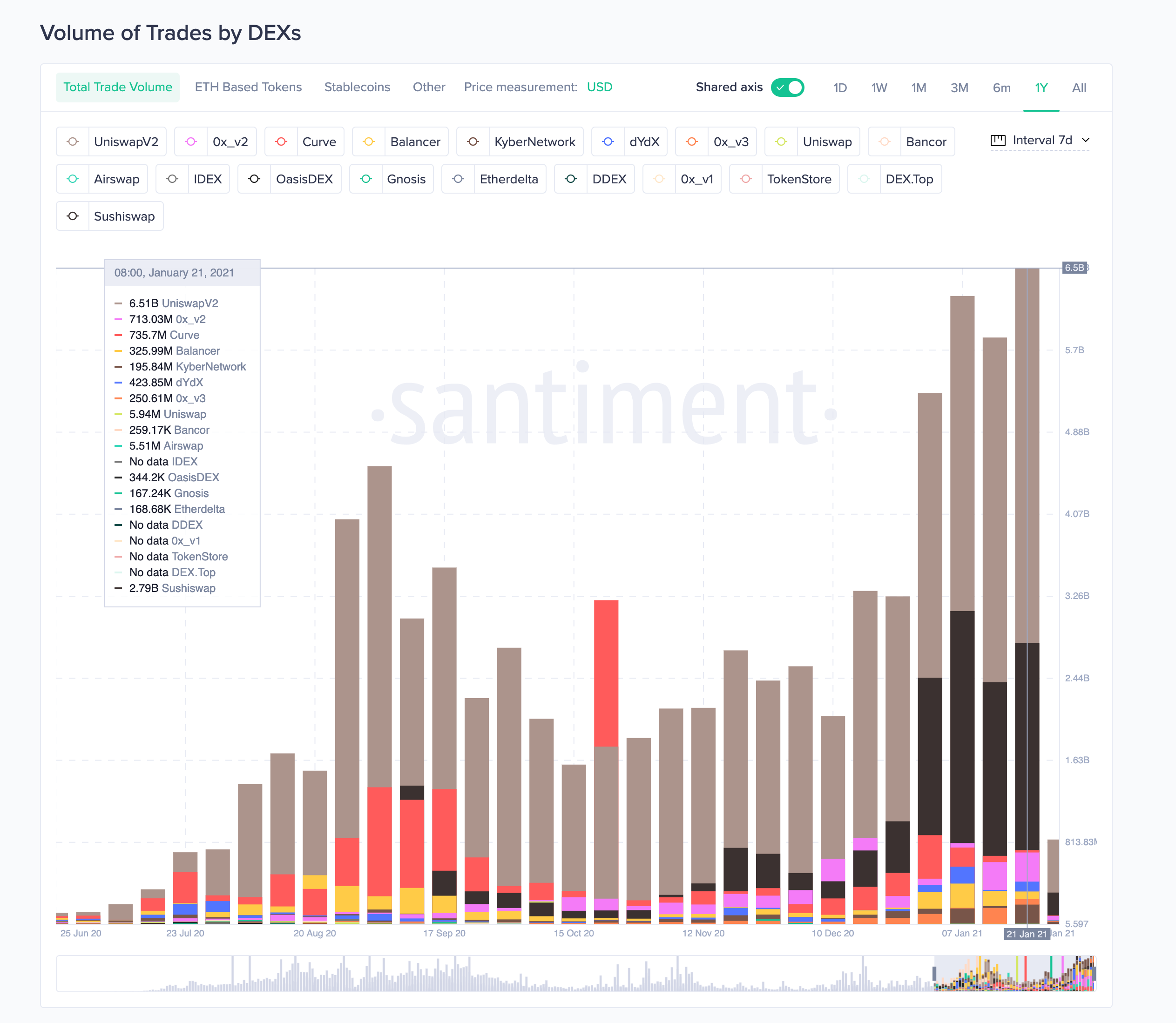
Task: Click the 0x_v1 legend marker
Action: click(659, 179)
